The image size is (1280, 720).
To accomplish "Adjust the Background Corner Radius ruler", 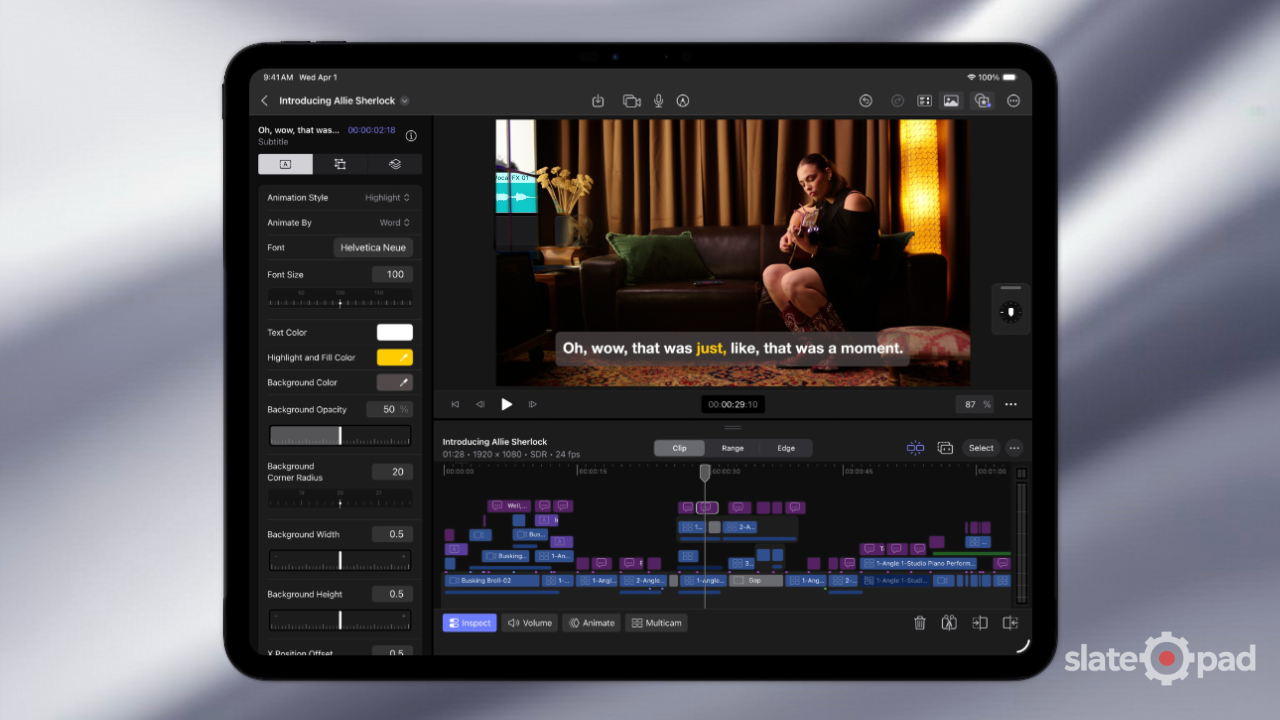I will click(x=340, y=498).
